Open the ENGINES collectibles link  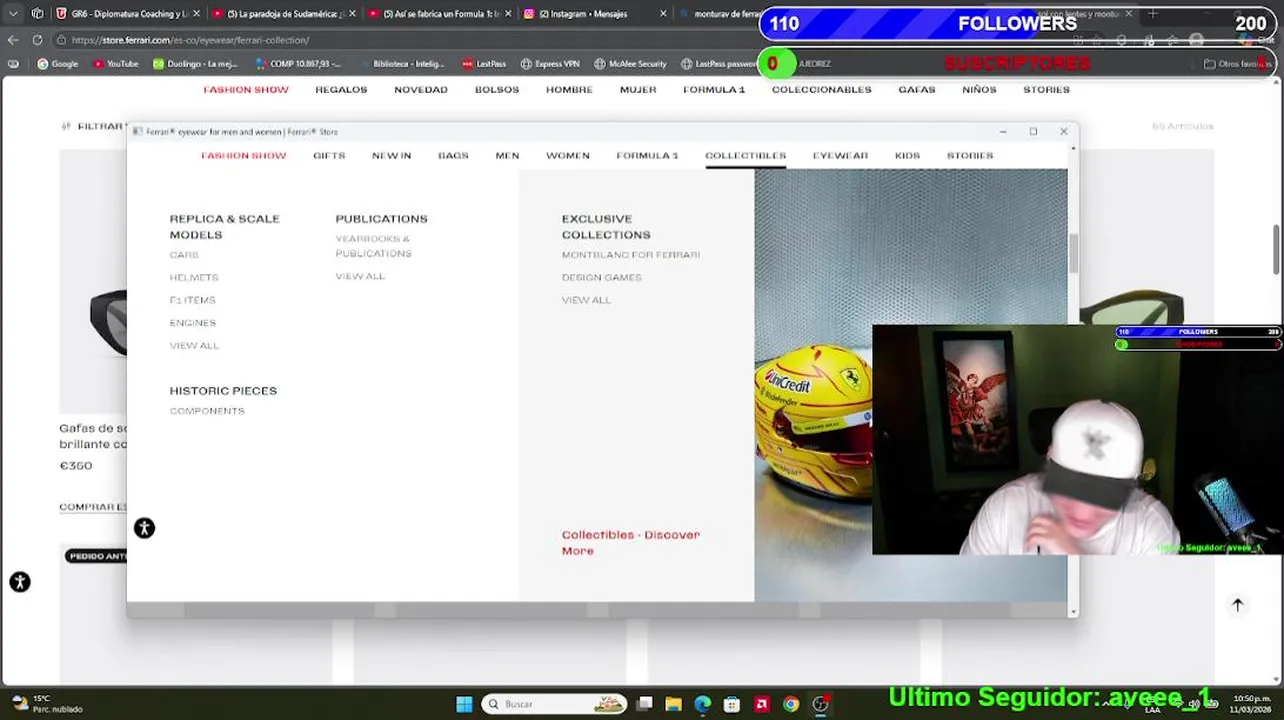coord(193,323)
